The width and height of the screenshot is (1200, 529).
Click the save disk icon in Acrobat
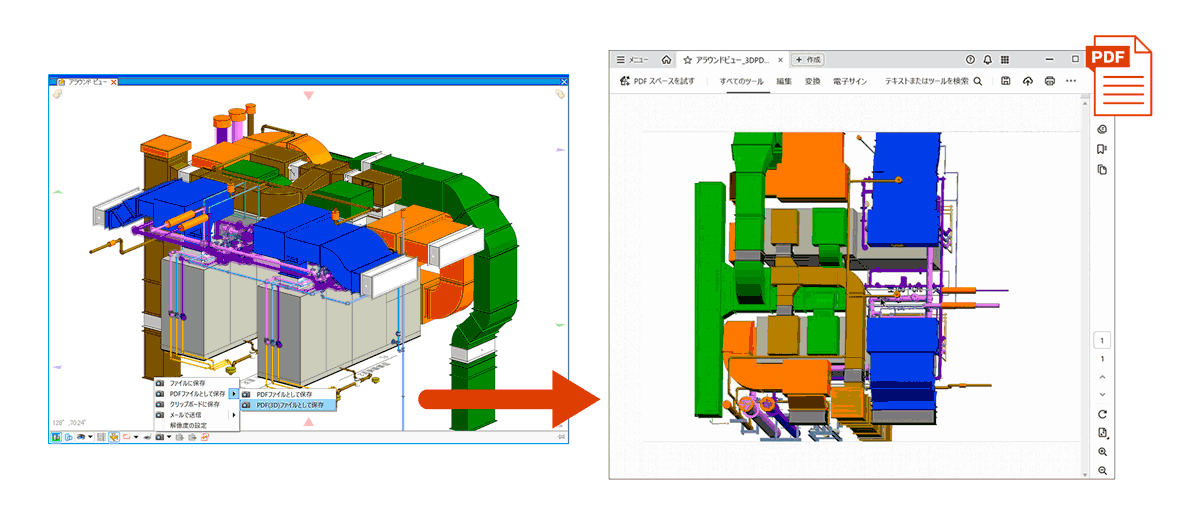point(1005,81)
